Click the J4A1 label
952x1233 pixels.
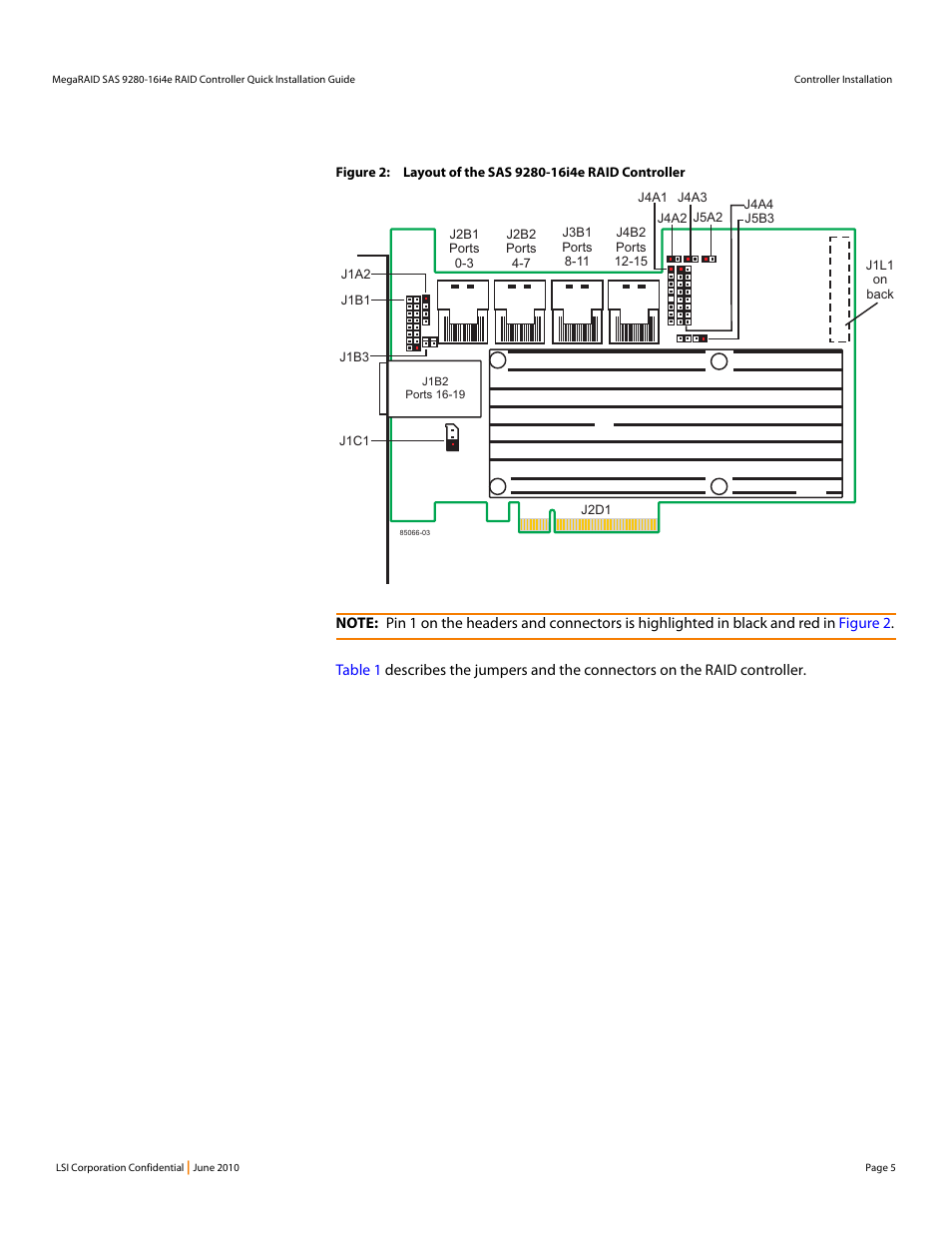pos(653,198)
